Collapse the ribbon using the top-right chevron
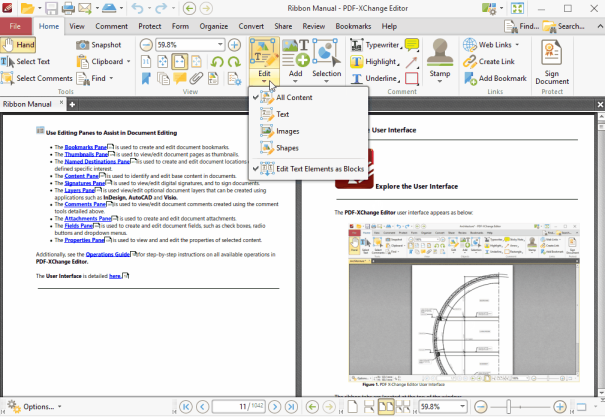605x417 pixels. 600,26
